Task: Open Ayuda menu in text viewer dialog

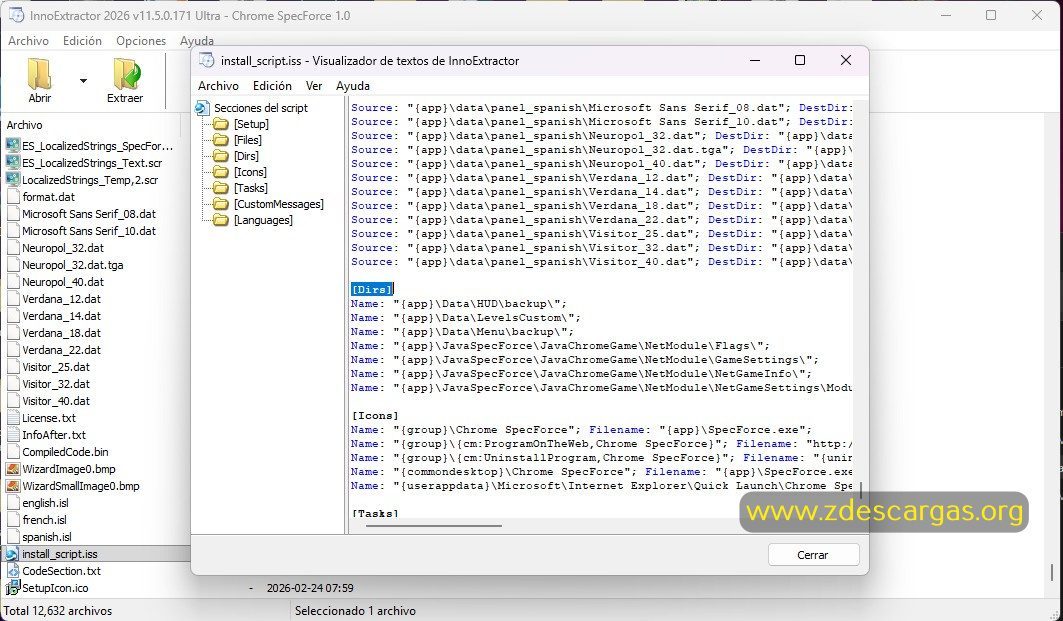Action: [353, 85]
